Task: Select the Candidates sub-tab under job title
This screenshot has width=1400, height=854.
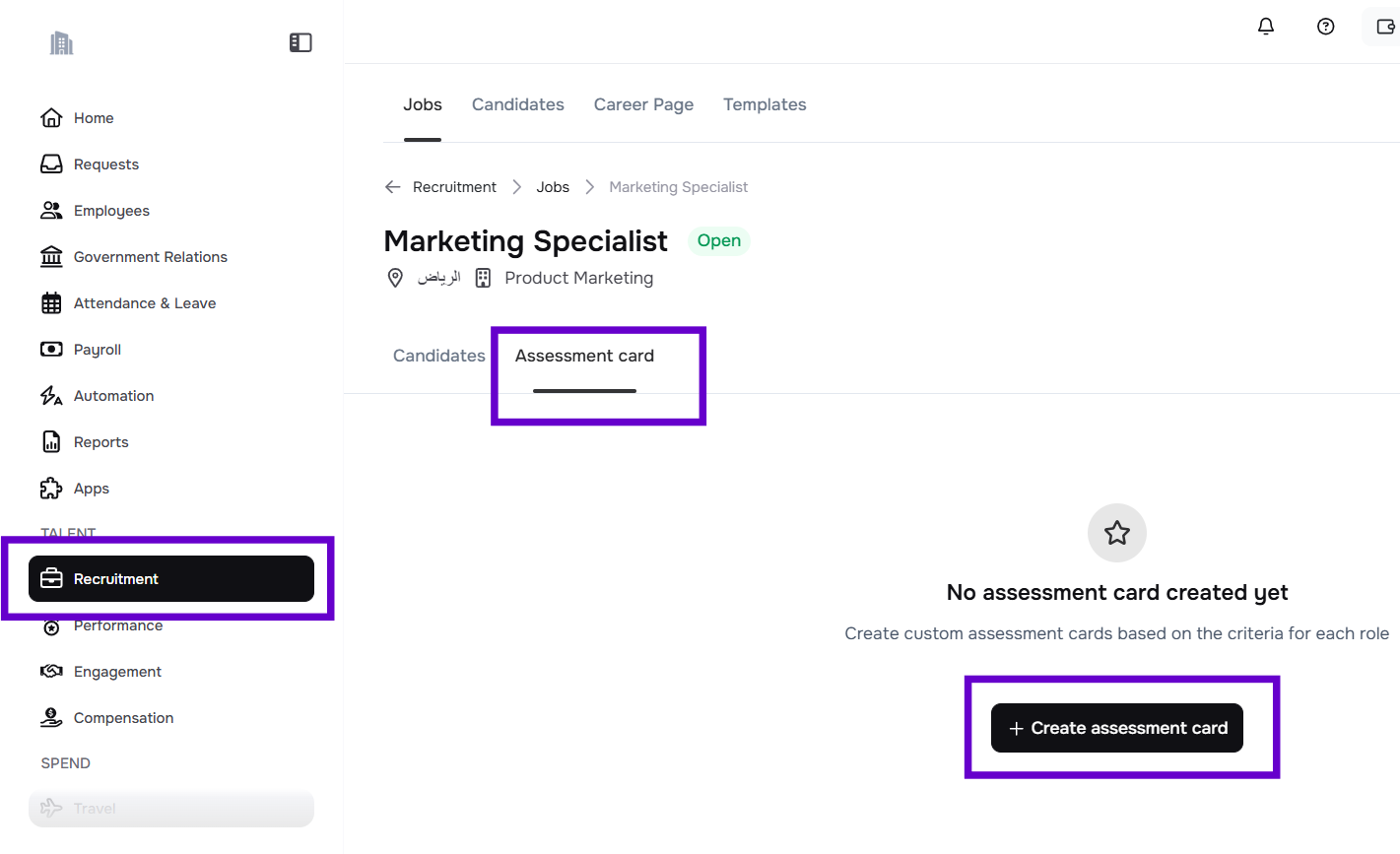Action: [x=438, y=356]
